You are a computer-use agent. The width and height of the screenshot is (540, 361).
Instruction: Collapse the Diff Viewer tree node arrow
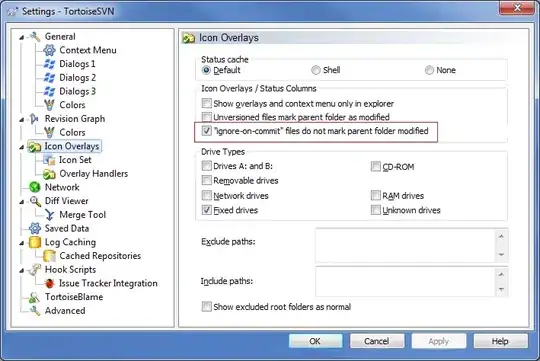click(x=22, y=202)
